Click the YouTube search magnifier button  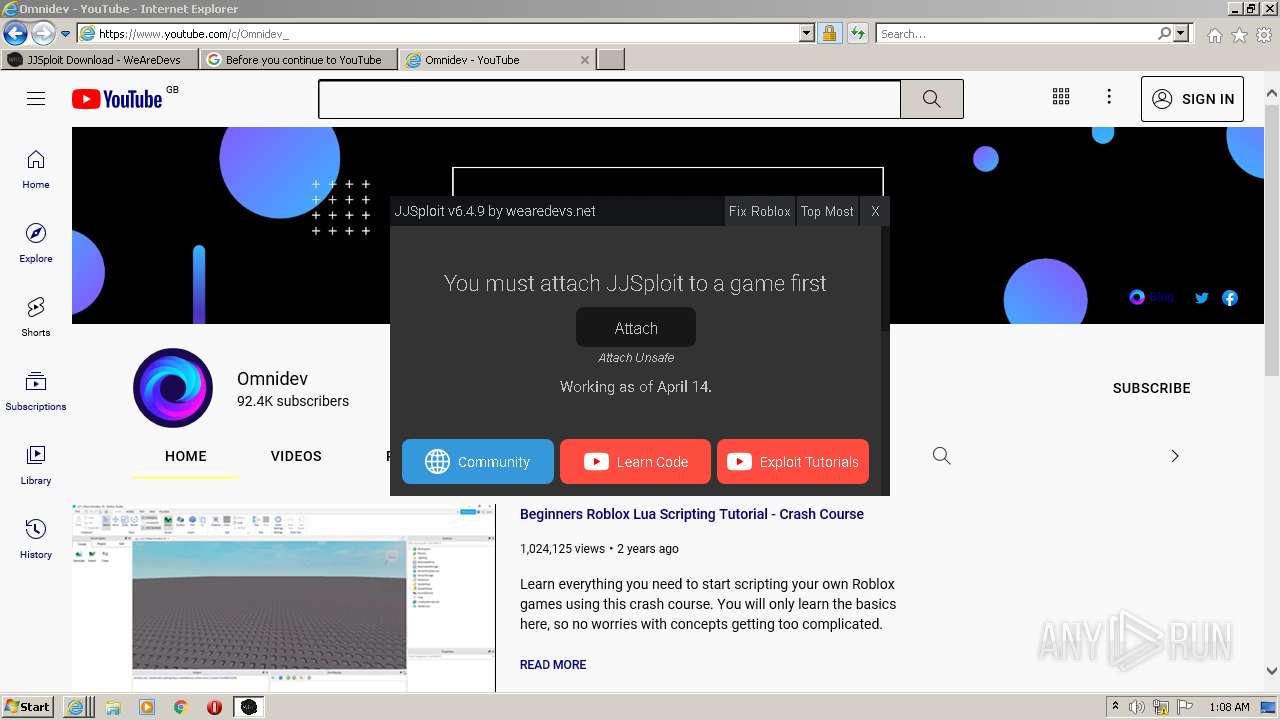pos(932,99)
